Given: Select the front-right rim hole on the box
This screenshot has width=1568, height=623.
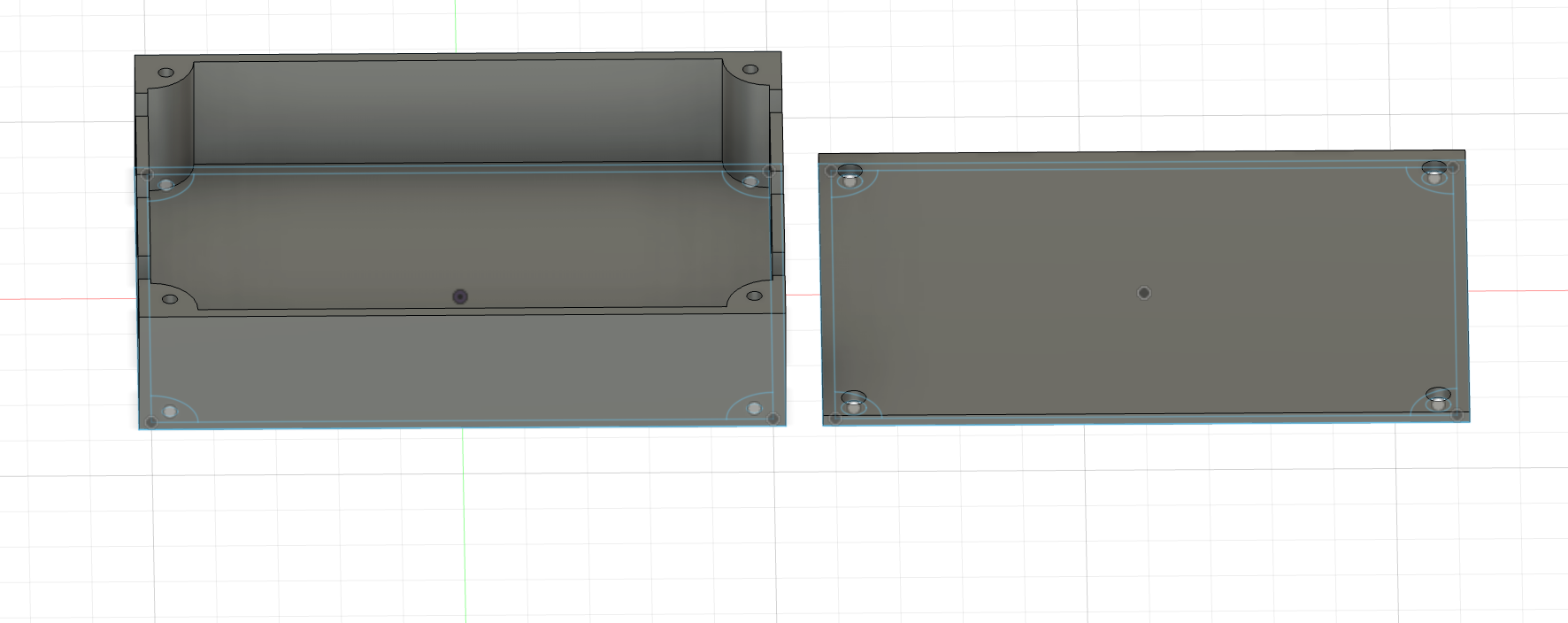Looking at the screenshot, I should (754, 296).
